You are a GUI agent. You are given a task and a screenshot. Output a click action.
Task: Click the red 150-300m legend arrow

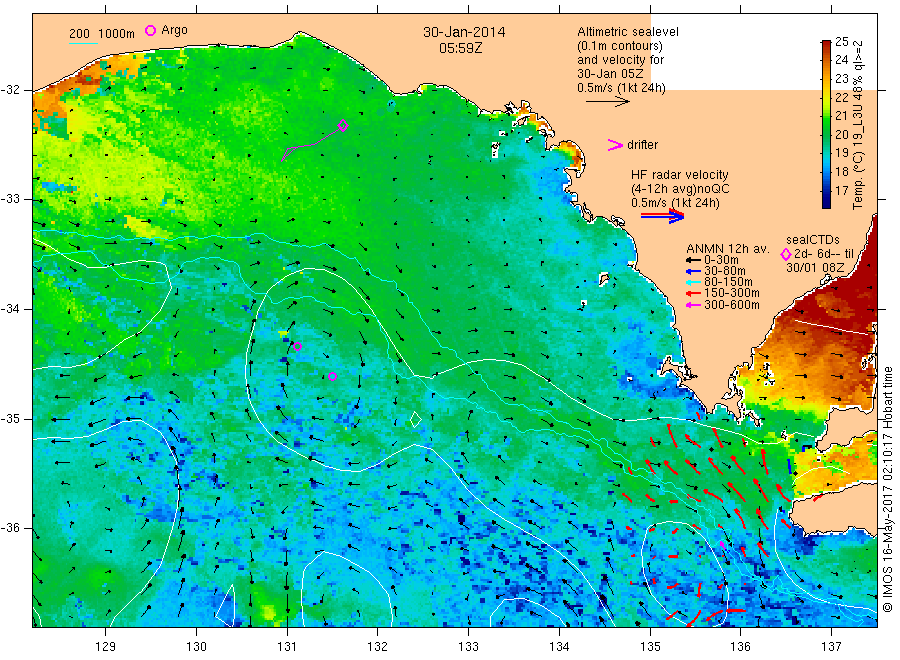[693, 294]
